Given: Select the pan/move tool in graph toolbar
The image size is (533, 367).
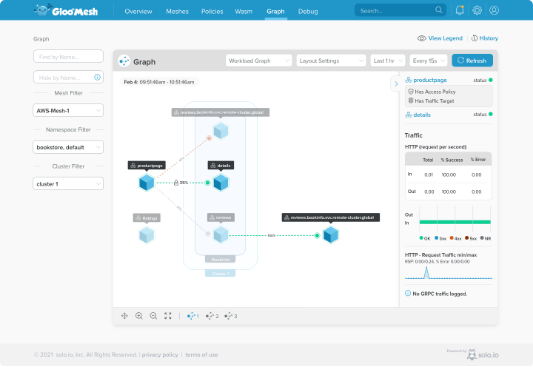Looking at the screenshot, I should (x=124, y=316).
